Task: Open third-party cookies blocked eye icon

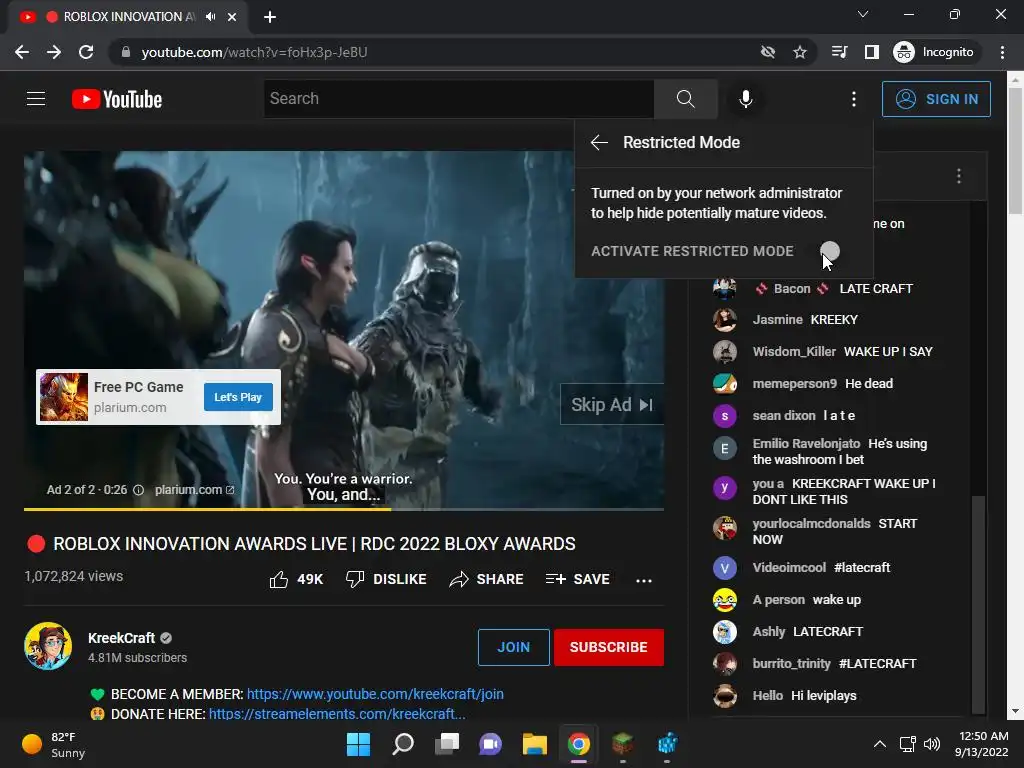Action: pyautogui.click(x=768, y=52)
